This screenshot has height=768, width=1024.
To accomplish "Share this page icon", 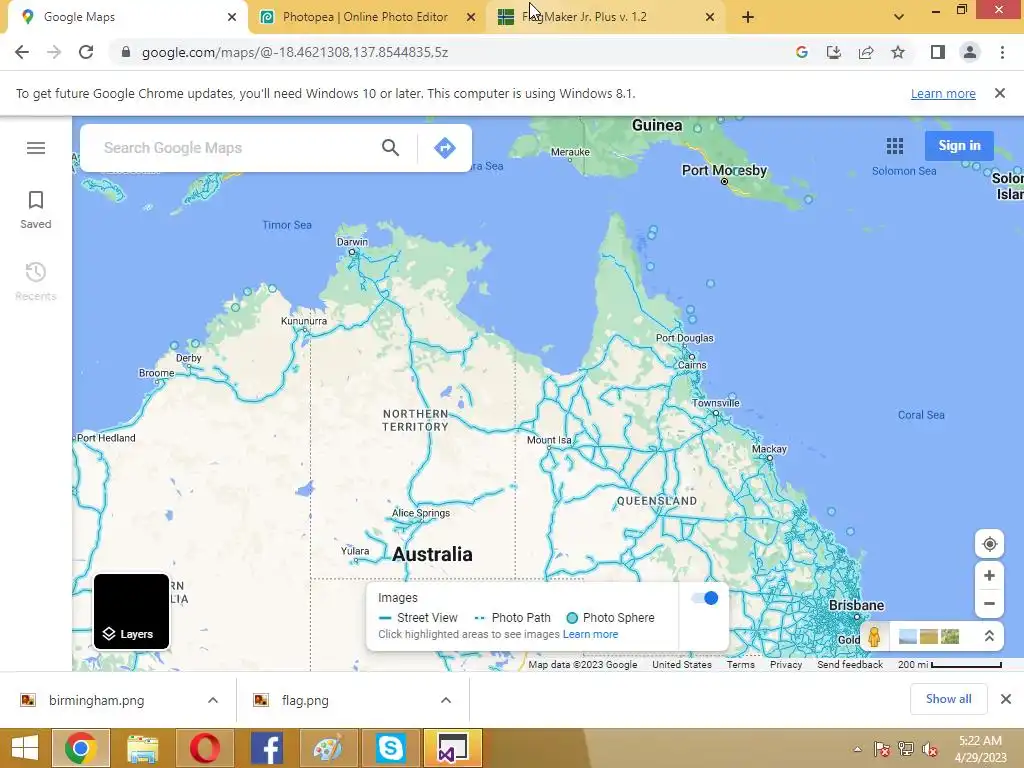I will [866, 52].
